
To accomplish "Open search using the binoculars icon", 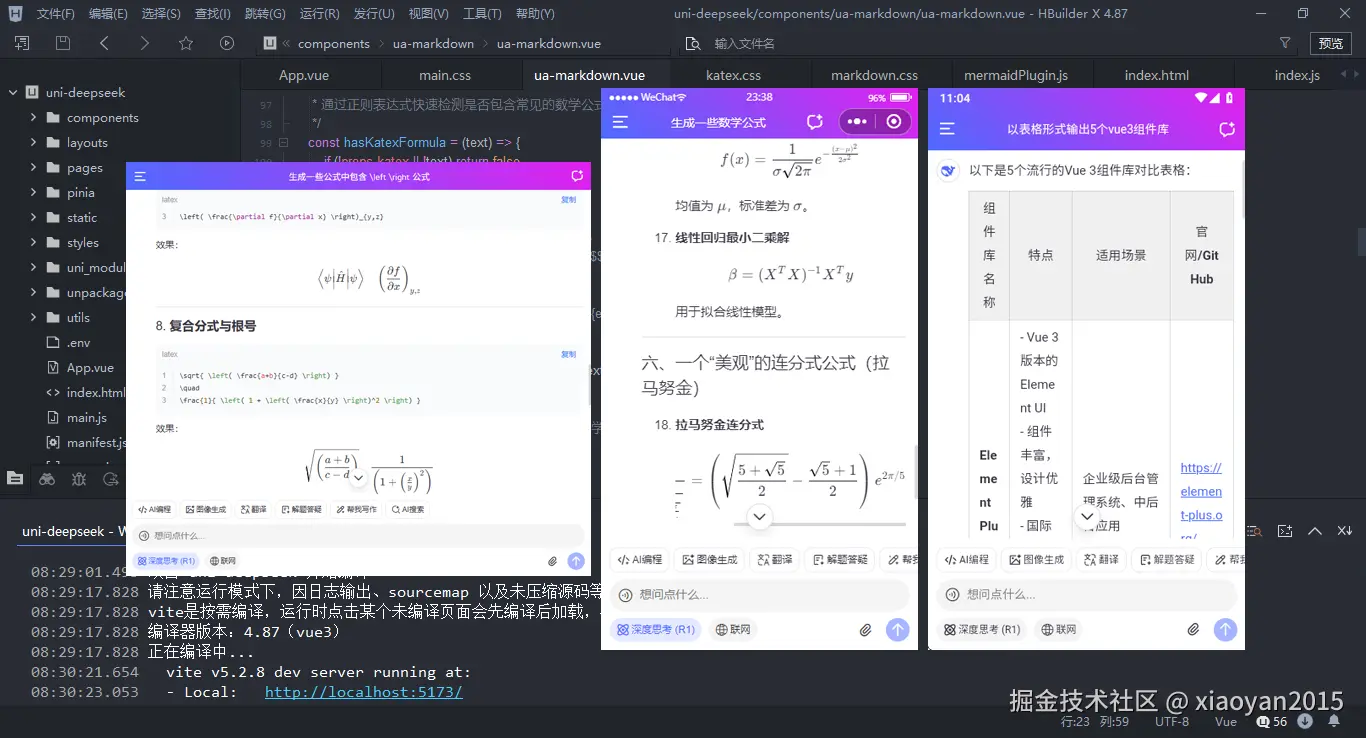I will tap(46, 478).
